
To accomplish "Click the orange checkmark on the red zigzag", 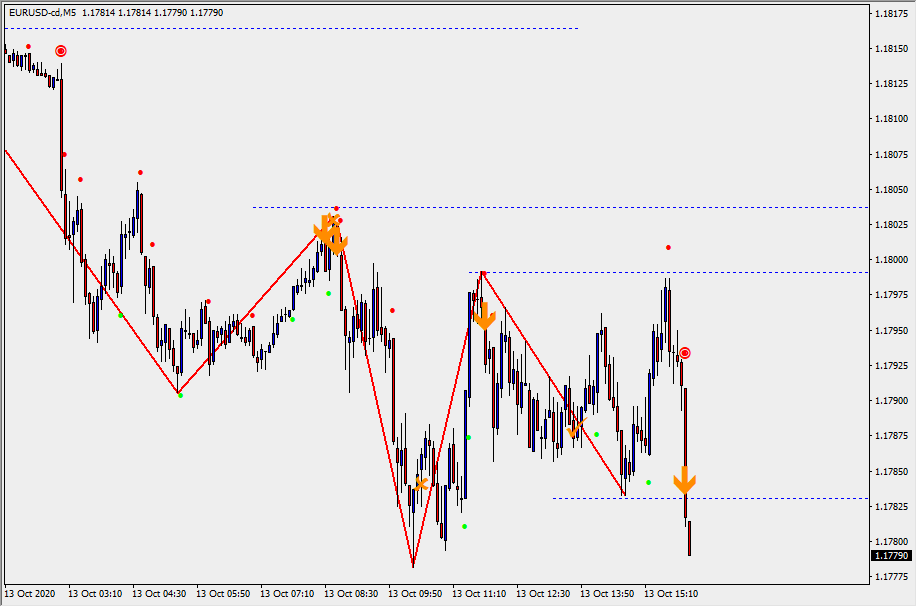I will [574, 429].
